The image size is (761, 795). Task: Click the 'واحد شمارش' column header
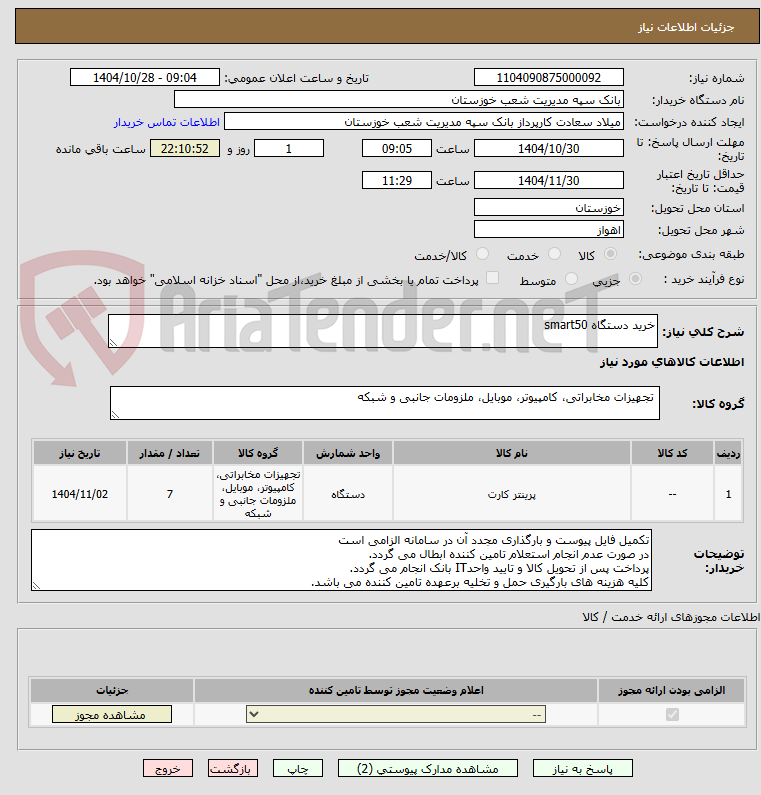pos(348,453)
